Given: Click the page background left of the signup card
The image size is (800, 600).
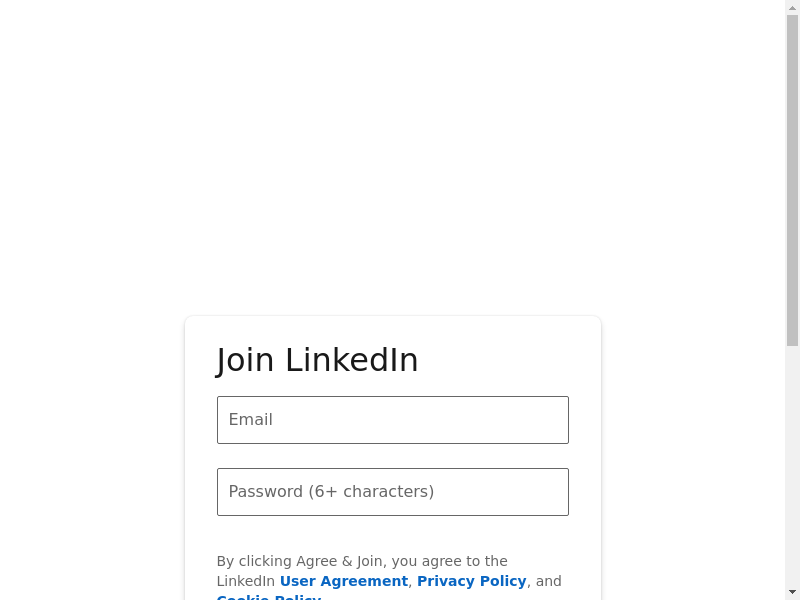Looking at the screenshot, I should coord(90,450).
